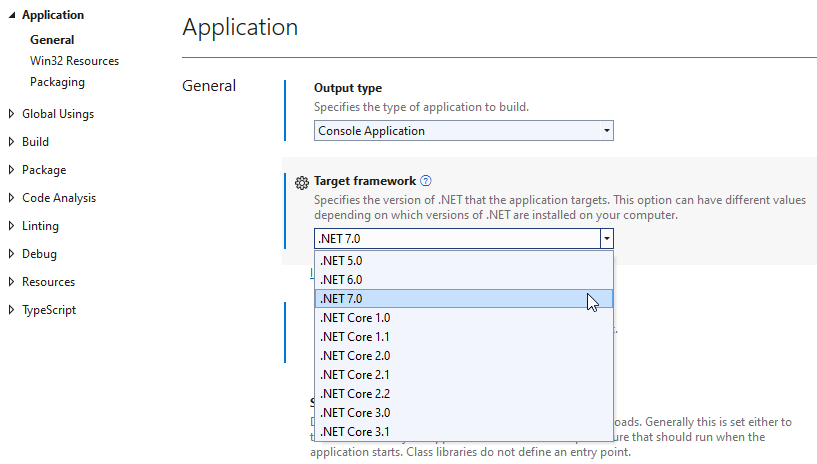817x464 pixels.
Task: Choose .NET 6.0 from the list
Action: pyautogui.click(x=464, y=280)
